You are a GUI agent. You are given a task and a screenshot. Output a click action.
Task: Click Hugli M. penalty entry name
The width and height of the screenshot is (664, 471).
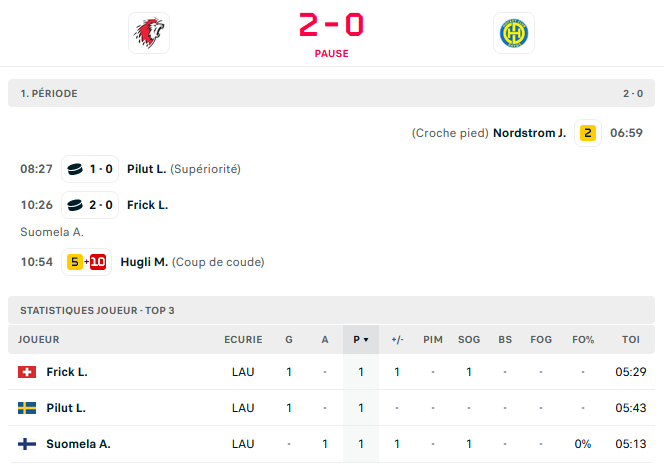(x=144, y=262)
